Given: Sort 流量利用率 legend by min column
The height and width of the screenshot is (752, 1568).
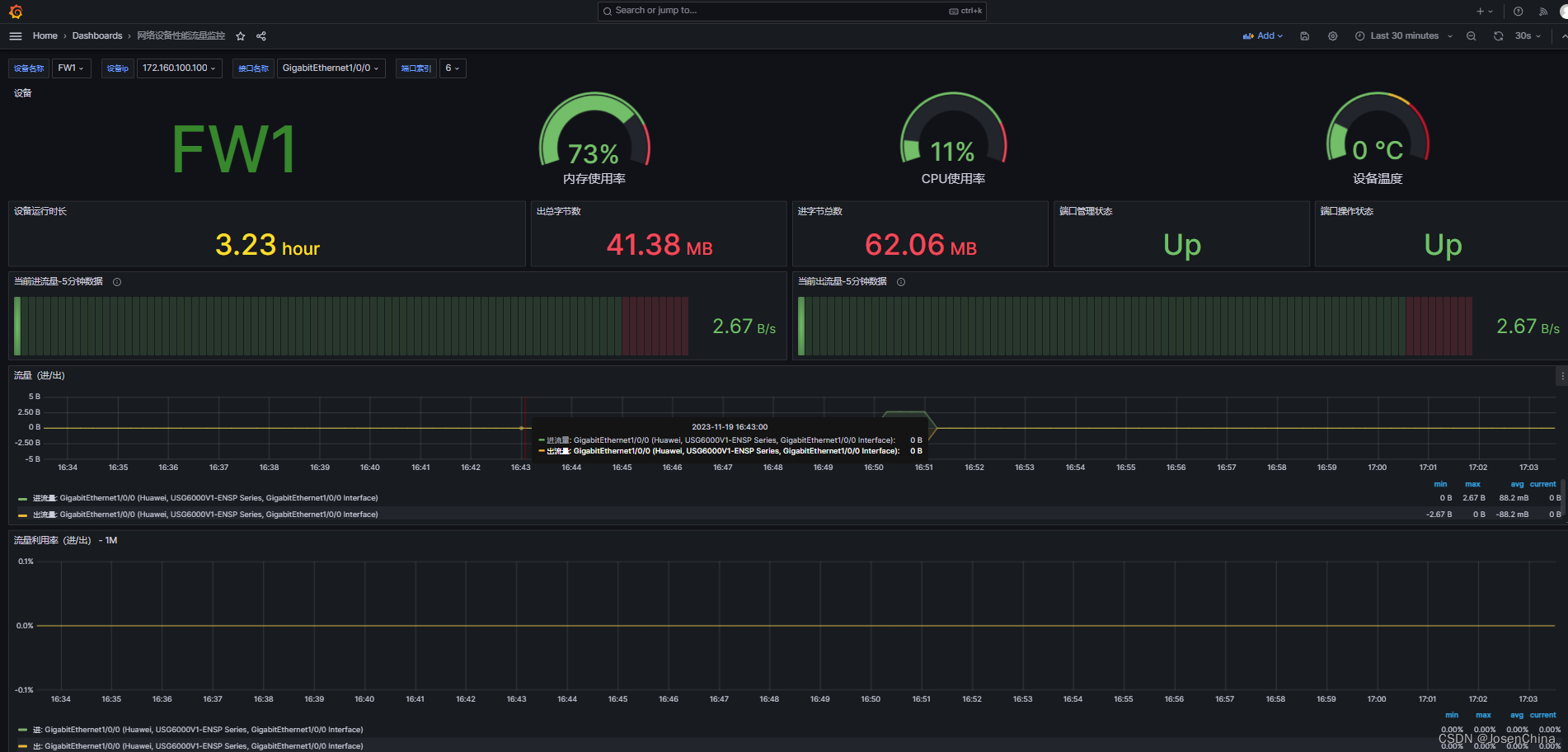Looking at the screenshot, I should pos(1451,715).
